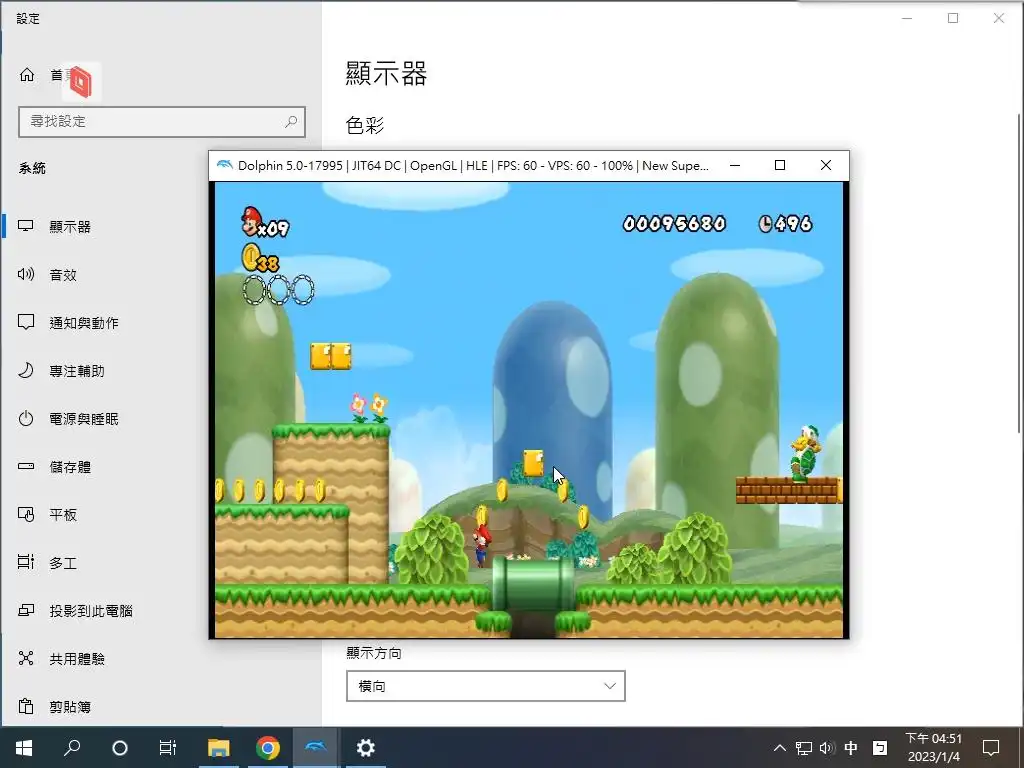Select 專注輔助 menu item text
The image size is (1024, 768).
[x=77, y=371]
